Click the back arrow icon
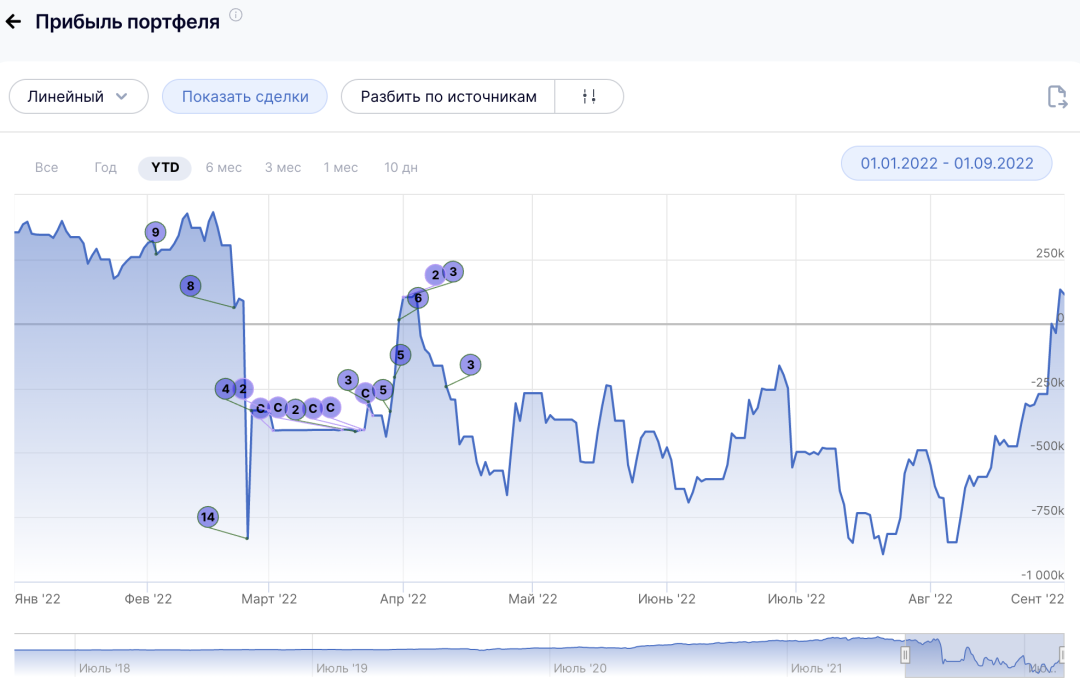1080x690 pixels. 14,22
